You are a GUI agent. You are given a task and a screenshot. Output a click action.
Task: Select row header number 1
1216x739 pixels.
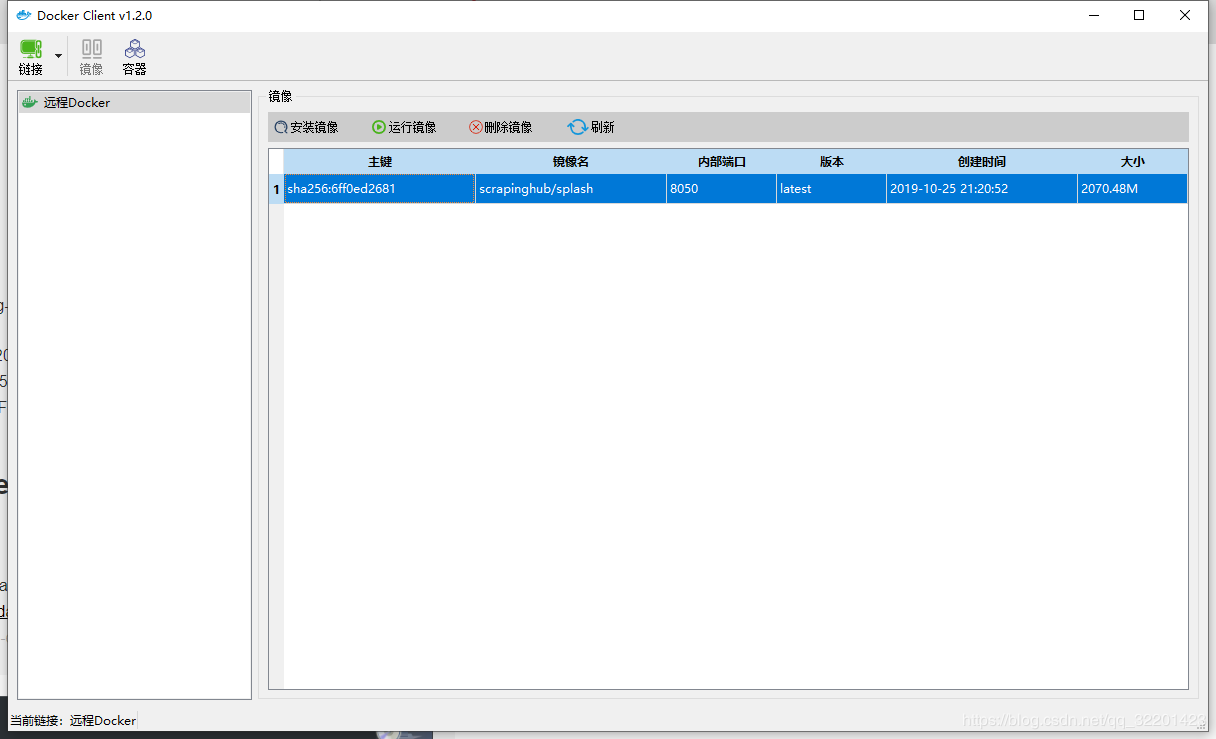point(276,188)
